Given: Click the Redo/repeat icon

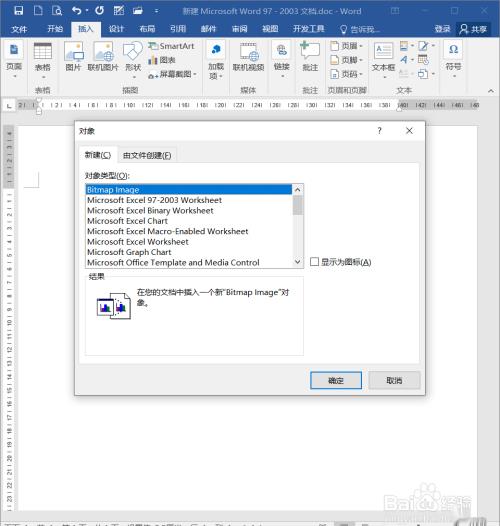Looking at the screenshot, I should 99,11.
